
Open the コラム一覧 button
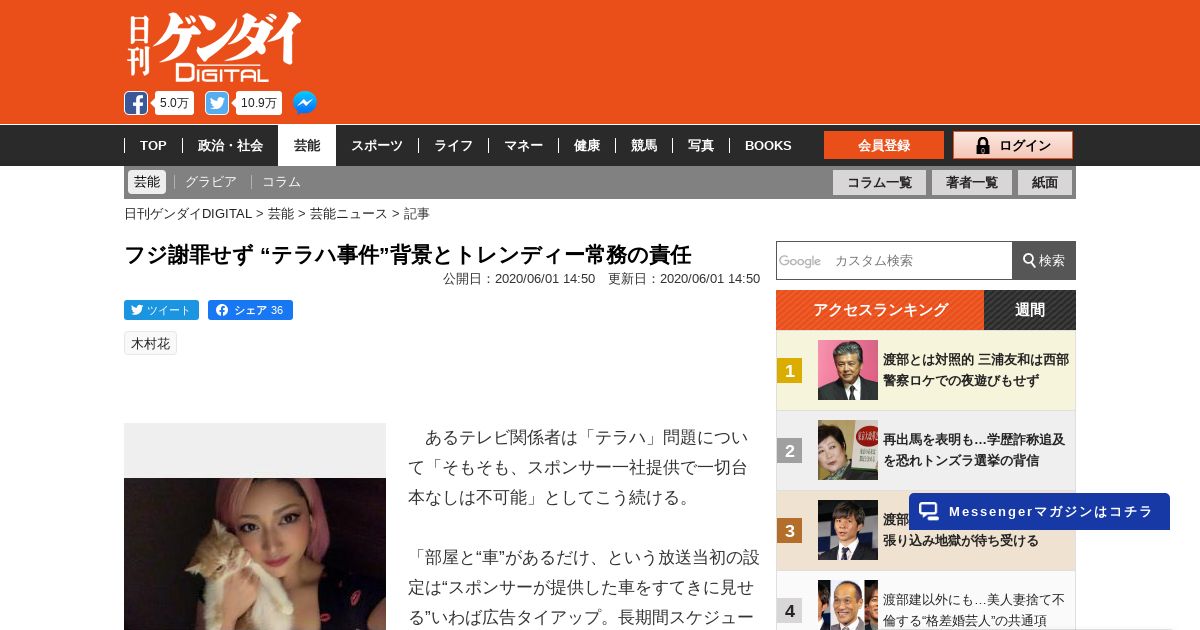[x=879, y=182]
